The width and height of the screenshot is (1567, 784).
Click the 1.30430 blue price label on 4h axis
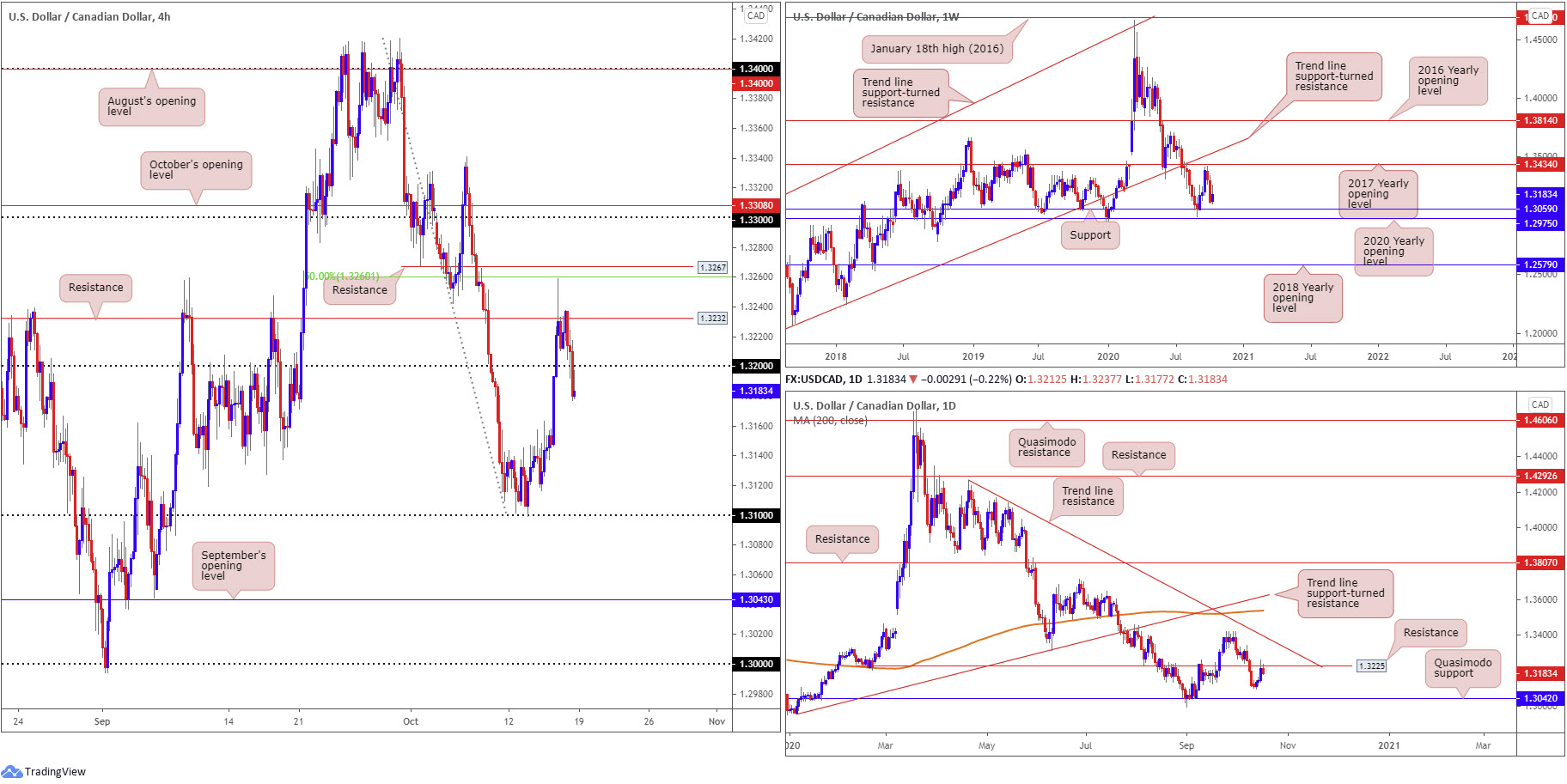pyautogui.click(x=756, y=599)
